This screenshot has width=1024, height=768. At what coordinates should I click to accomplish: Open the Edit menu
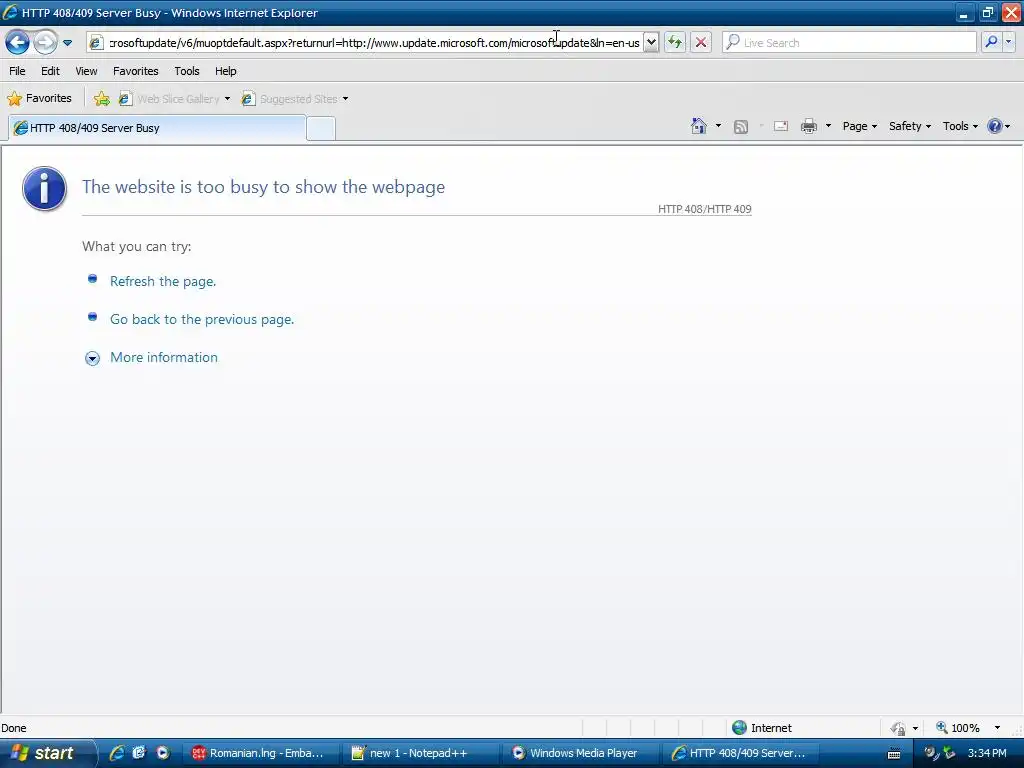(x=50, y=71)
